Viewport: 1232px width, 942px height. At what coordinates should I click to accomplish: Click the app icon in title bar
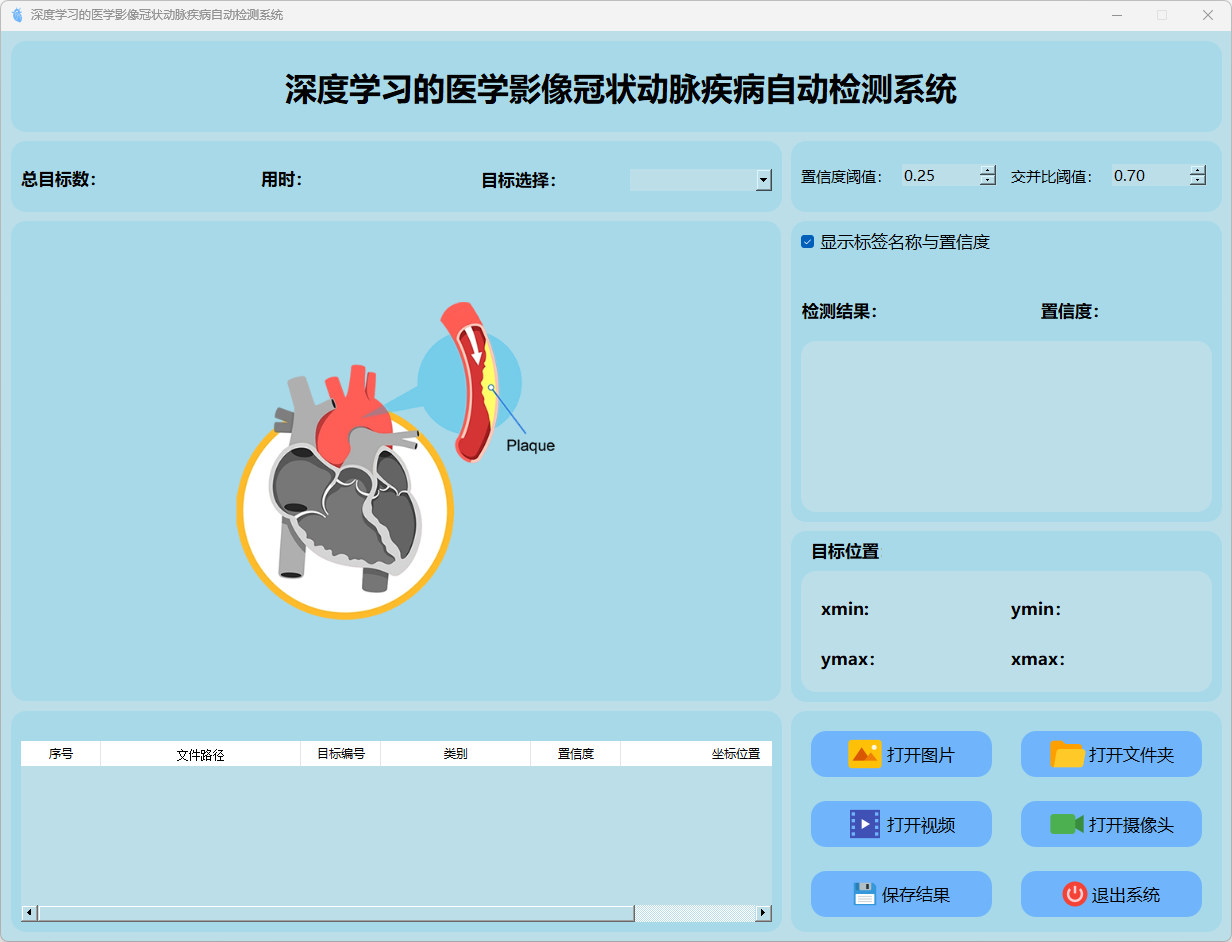[x=16, y=15]
